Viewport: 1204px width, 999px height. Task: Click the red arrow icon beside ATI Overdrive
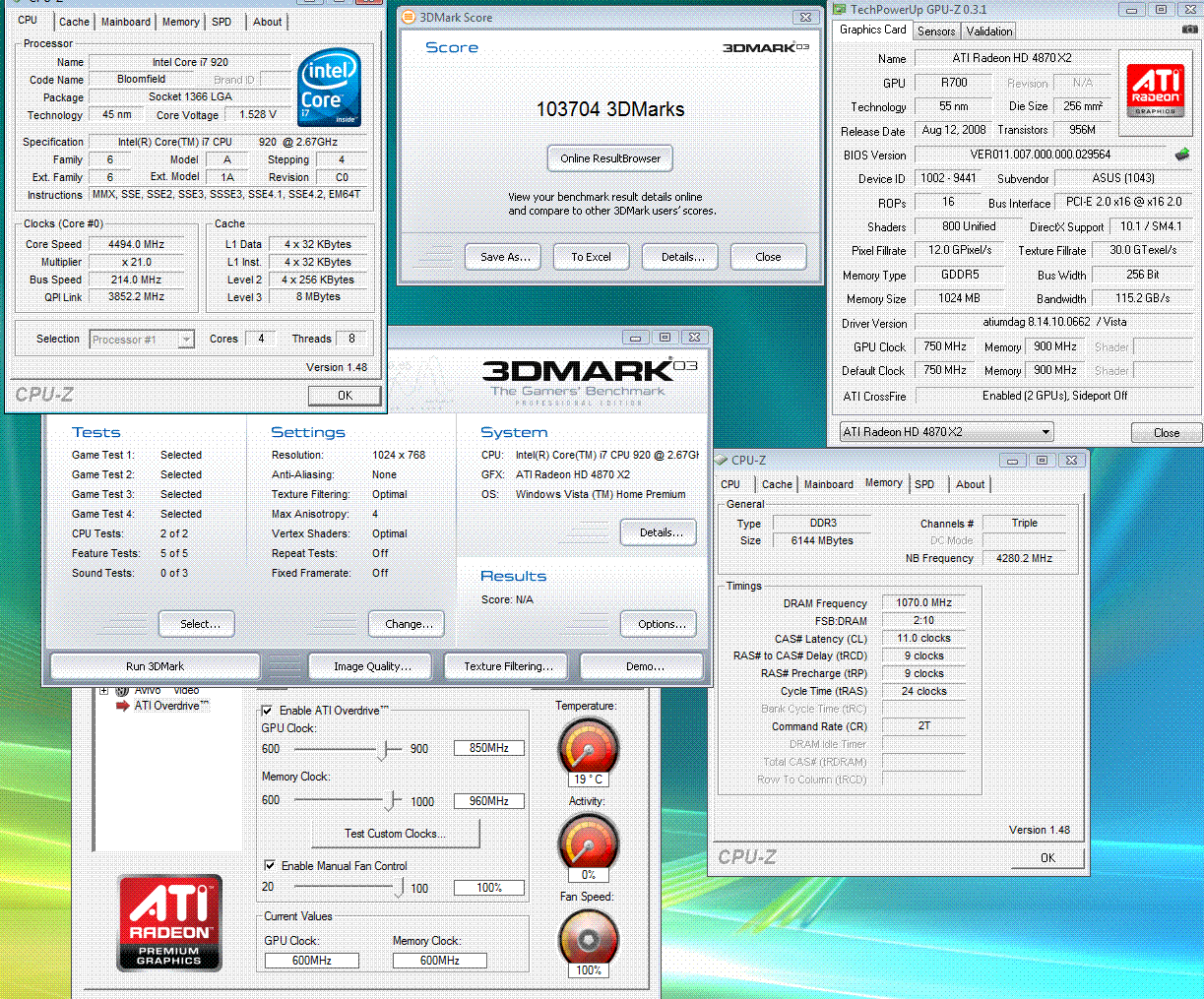pyautogui.click(x=123, y=706)
